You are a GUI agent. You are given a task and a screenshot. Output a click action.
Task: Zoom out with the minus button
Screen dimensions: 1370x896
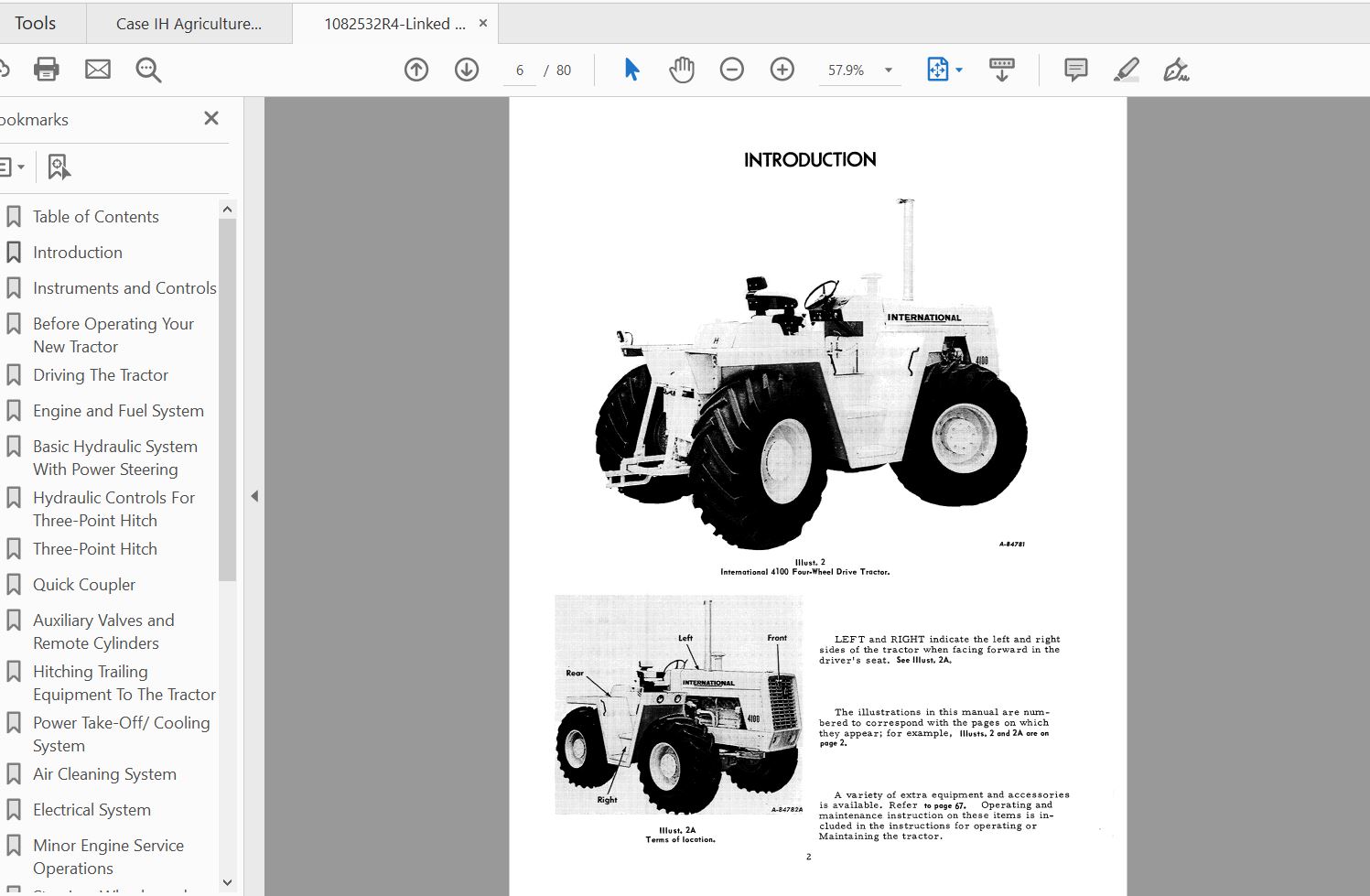(732, 70)
